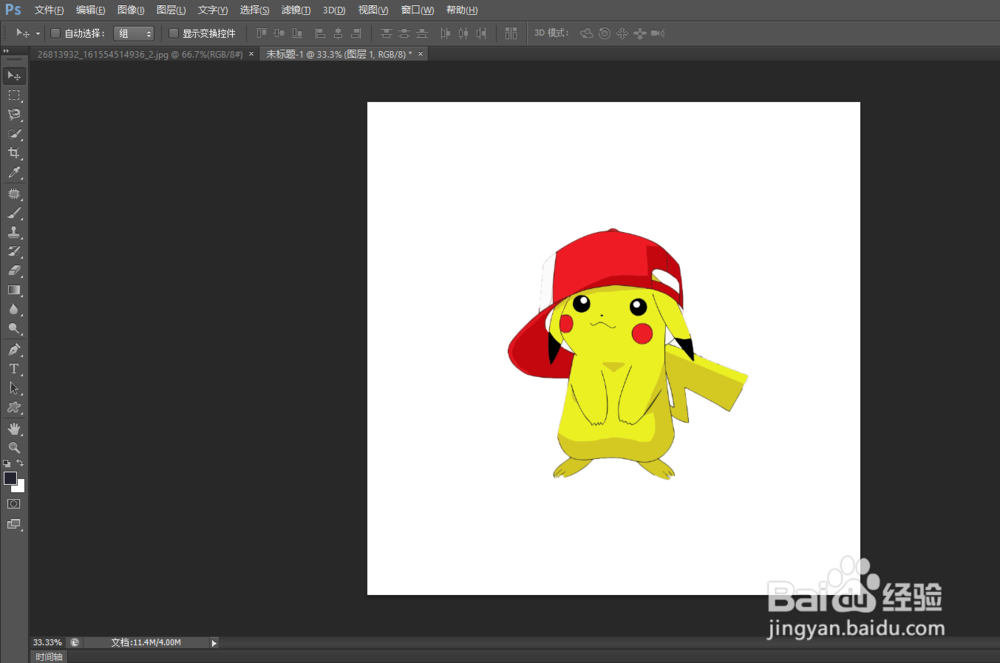The height and width of the screenshot is (663, 1000).
Task: Choose the Eraser tool
Action: coord(14,271)
